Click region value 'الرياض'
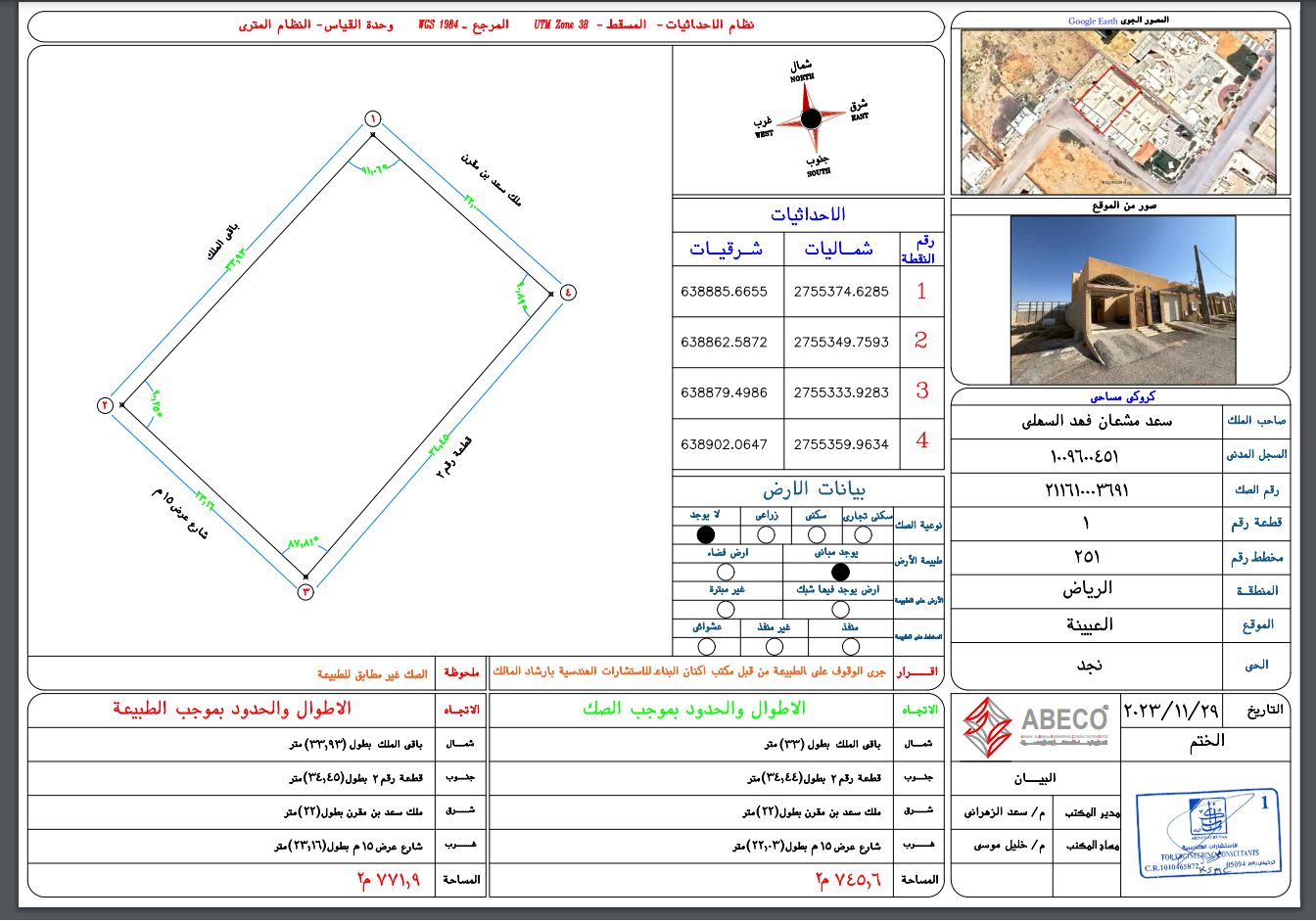This screenshot has width=1316, height=921. point(1088,589)
